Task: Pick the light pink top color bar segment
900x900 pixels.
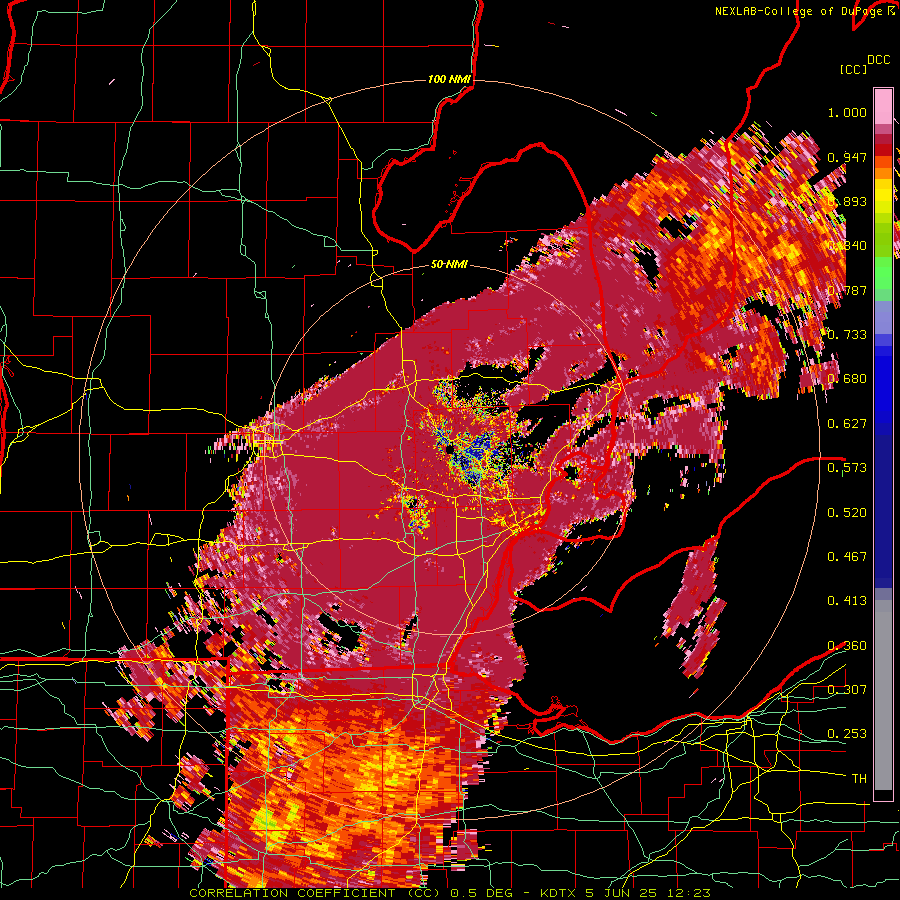Action: point(883,106)
